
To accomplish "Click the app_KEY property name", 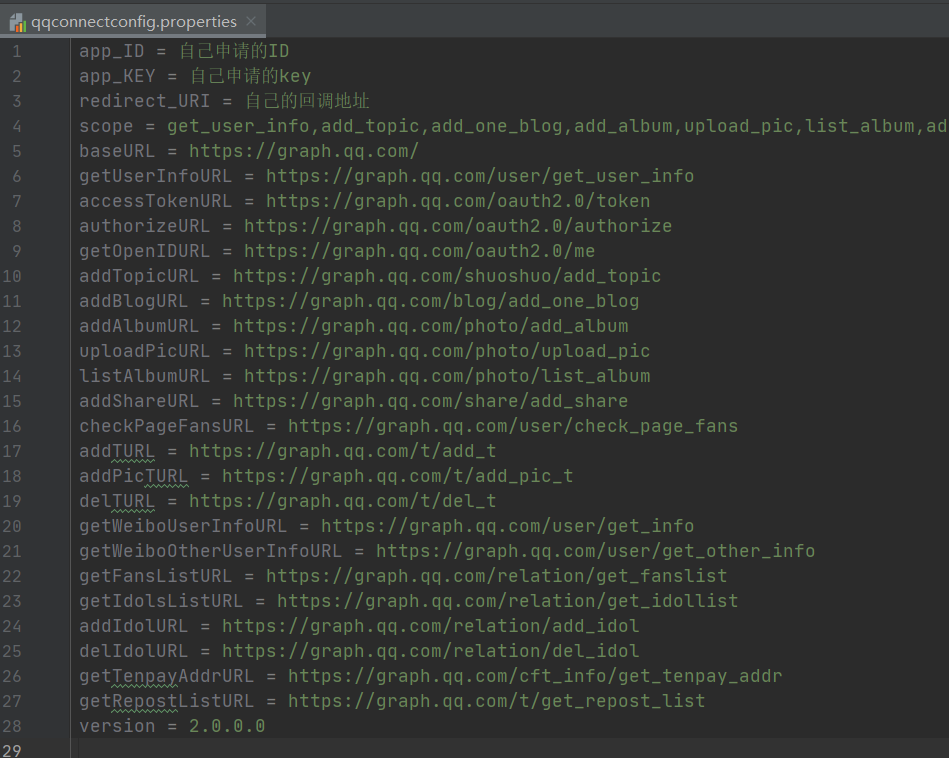I will tap(117, 76).
